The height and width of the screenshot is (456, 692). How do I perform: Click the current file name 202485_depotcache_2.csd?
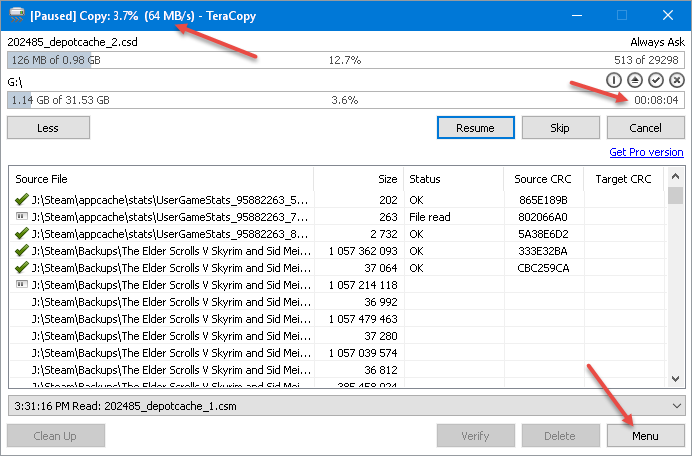pos(72,42)
